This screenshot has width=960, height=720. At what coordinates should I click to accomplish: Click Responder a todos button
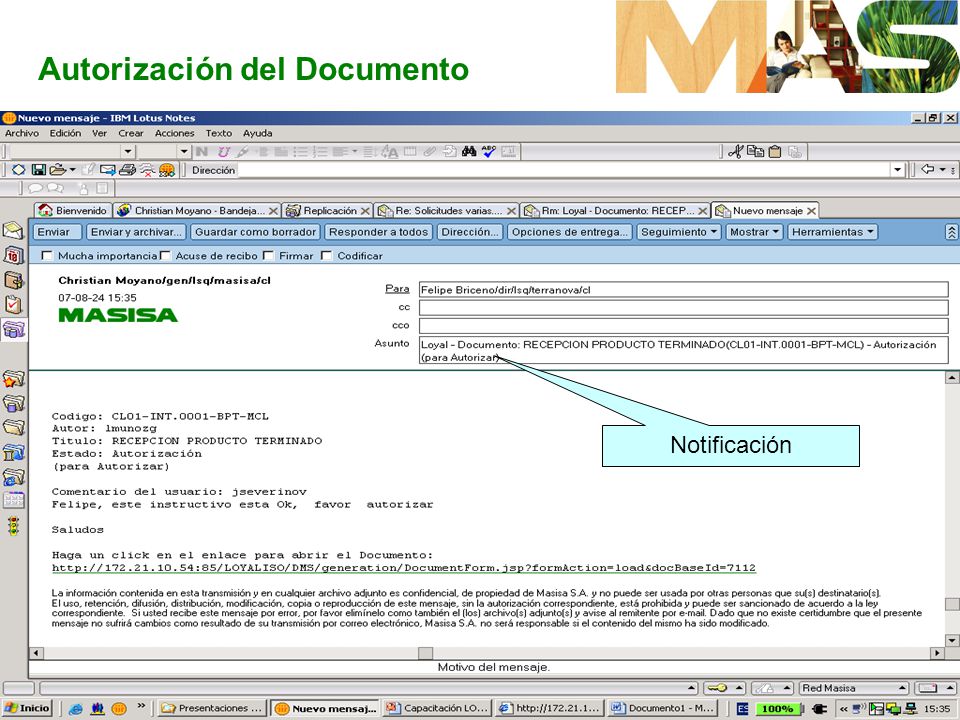coord(378,232)
